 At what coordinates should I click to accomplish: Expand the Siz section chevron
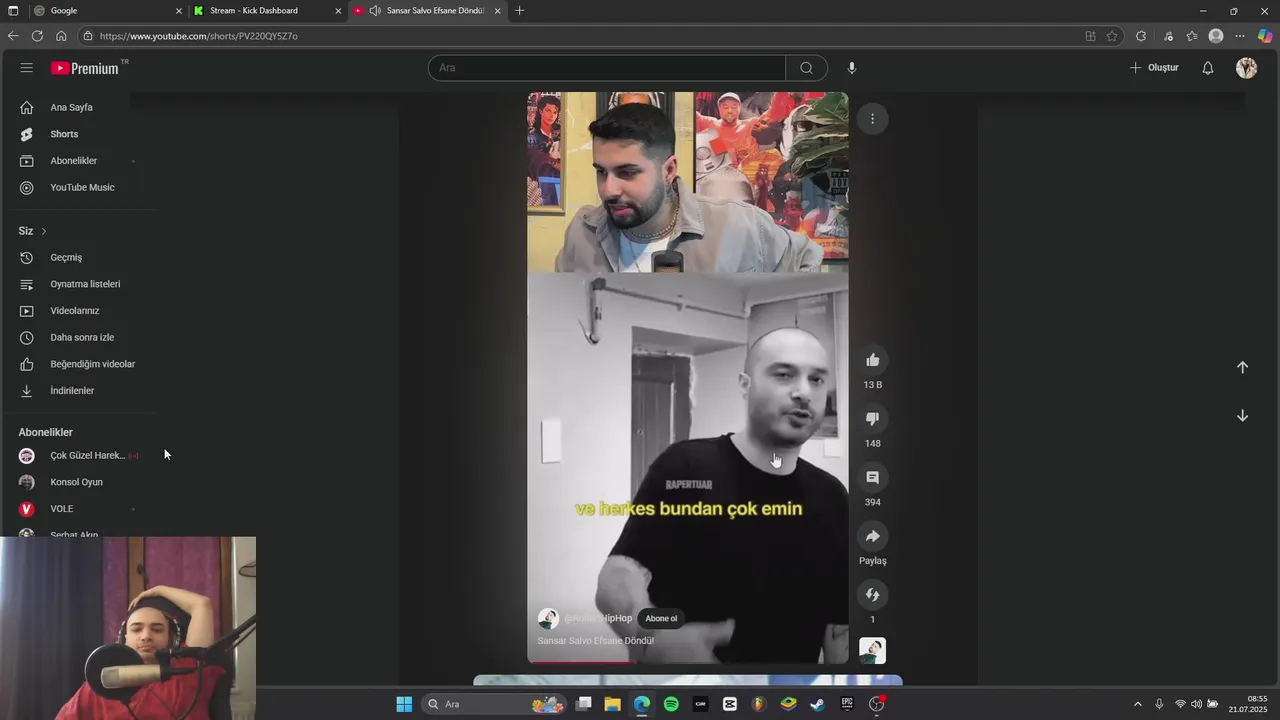click(x=43, y=231)
